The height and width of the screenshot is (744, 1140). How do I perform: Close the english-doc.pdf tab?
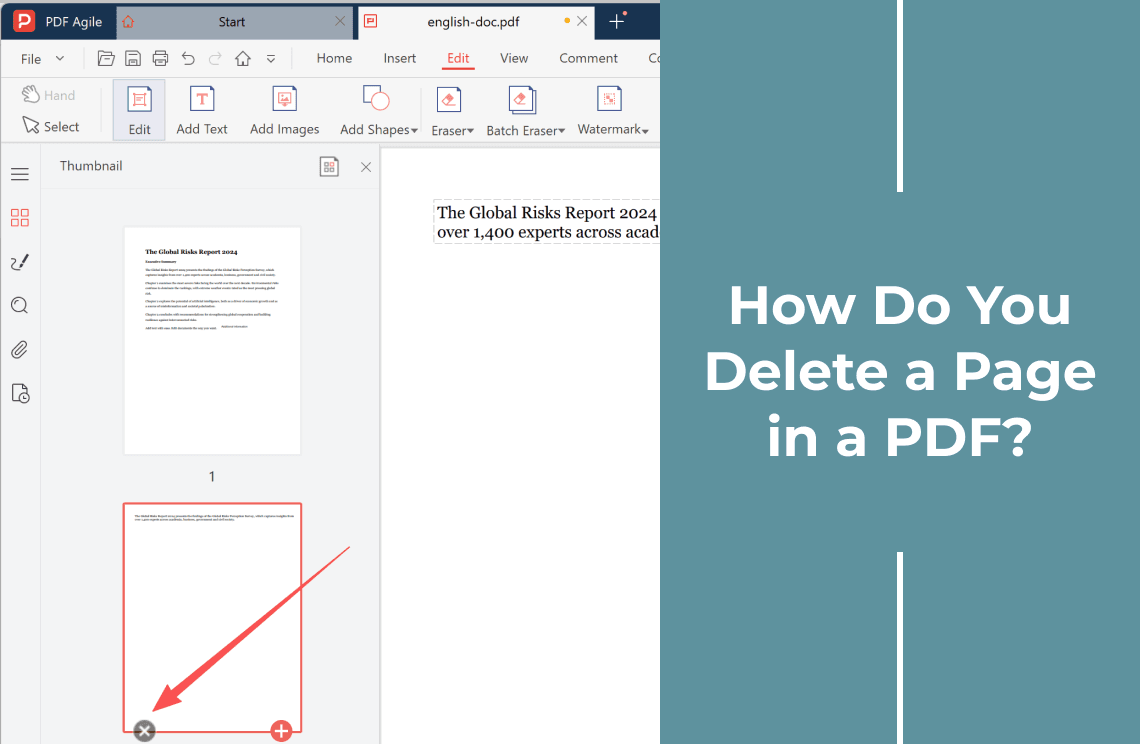(x=582, y=22)
